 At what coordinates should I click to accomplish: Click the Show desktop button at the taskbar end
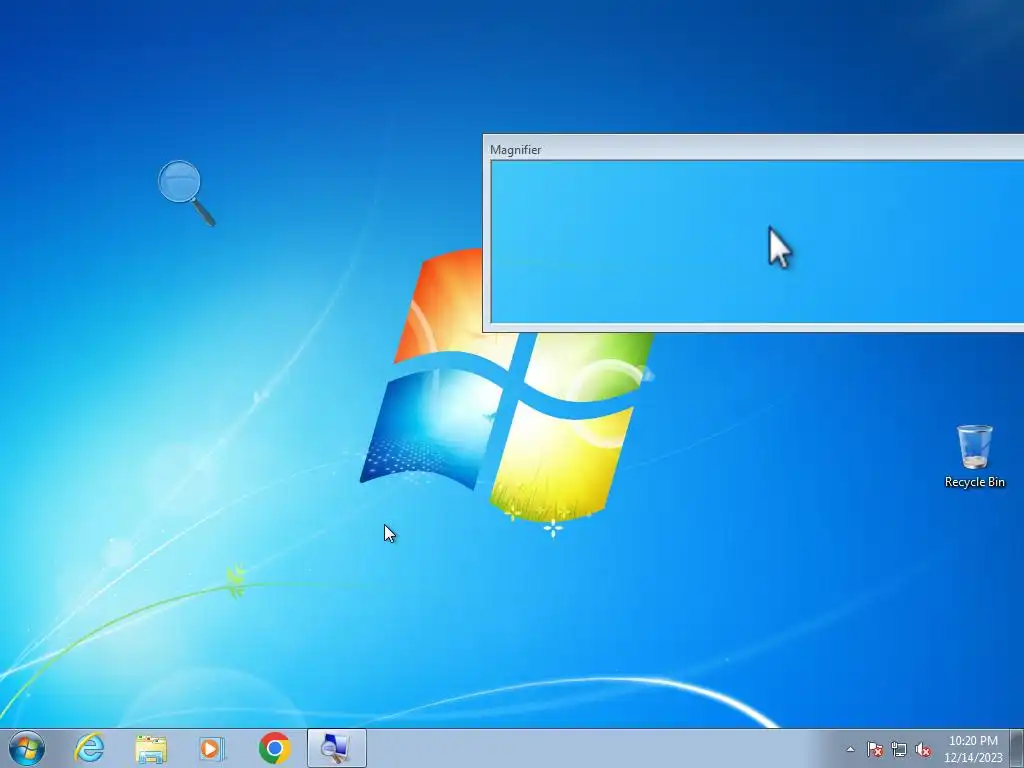[1017, 748]
